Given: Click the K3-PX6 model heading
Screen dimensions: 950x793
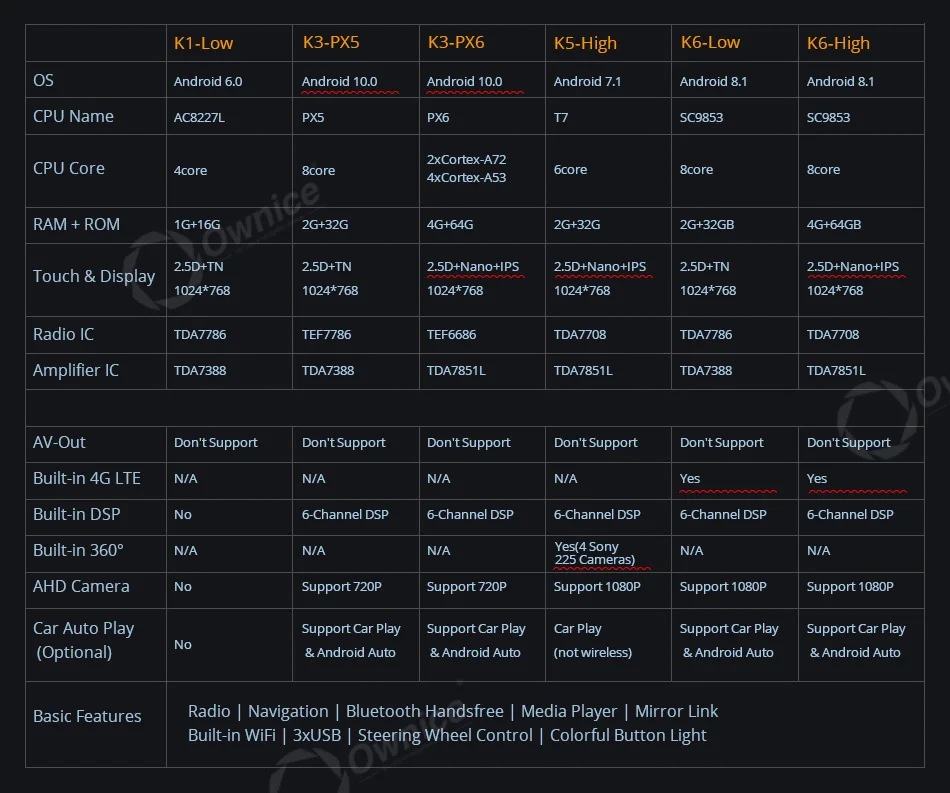Looking at the screenshot, I should click(x=456, y=42).
